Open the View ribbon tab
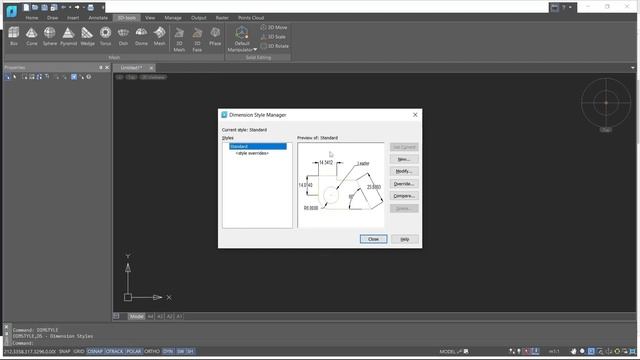Viewport: 640px width, 360px height. (150, 18)
